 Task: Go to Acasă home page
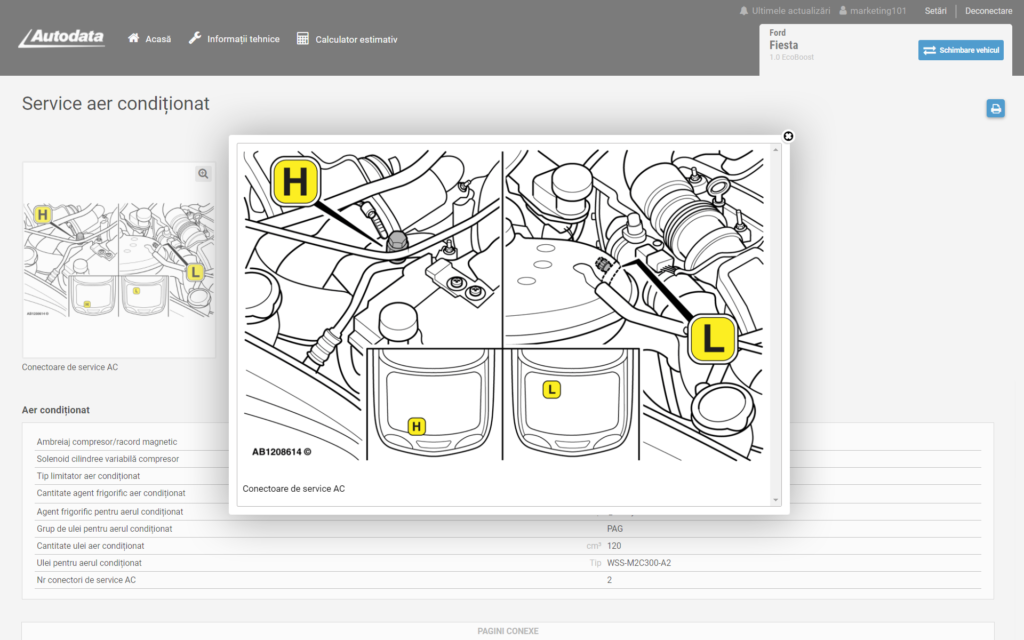pyautogui.click(x=149, y=39)
